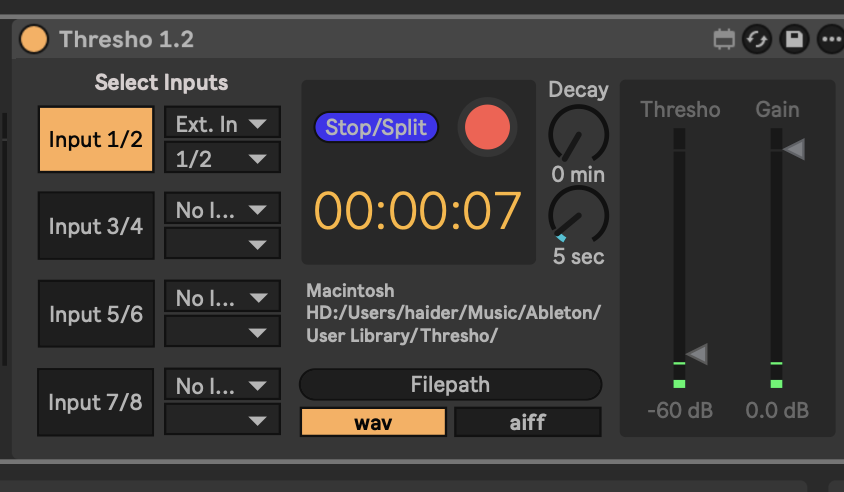This screenshot has height=492, width=844.
Task: Open the Ext. In input dropdown
Action: tap(222, 124)
